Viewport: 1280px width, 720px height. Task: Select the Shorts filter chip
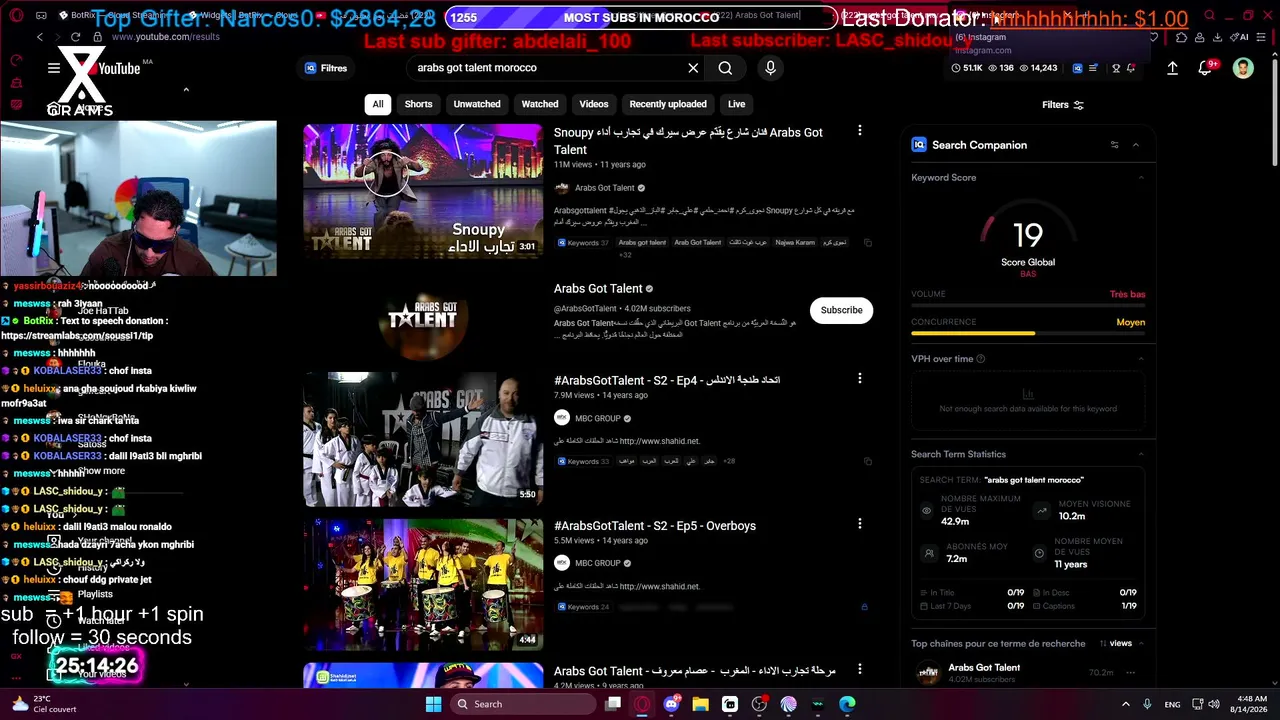pyautogui.click(x=418, y=104)
